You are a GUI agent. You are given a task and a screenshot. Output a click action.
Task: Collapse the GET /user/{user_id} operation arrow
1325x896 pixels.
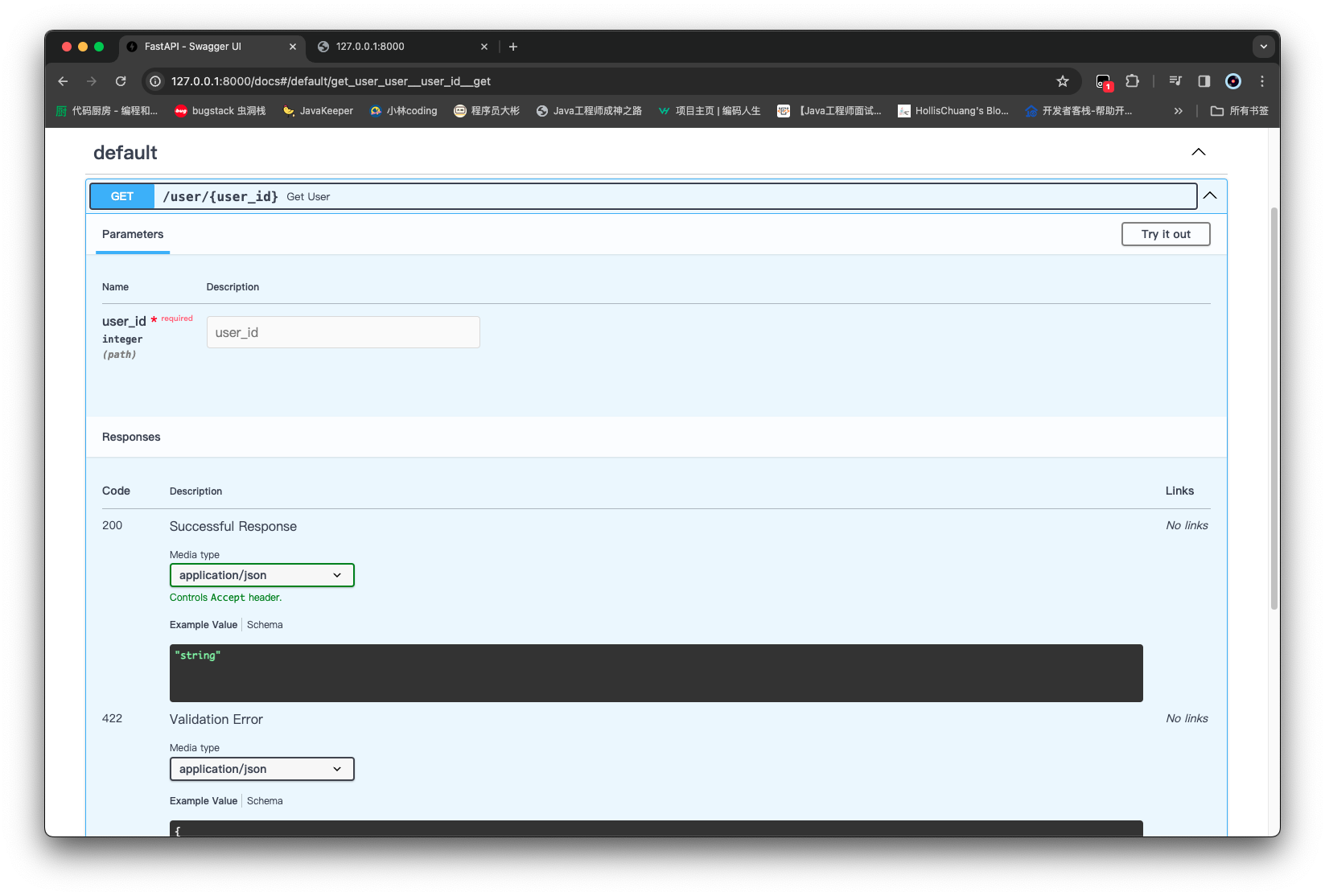click(1210, 195)
